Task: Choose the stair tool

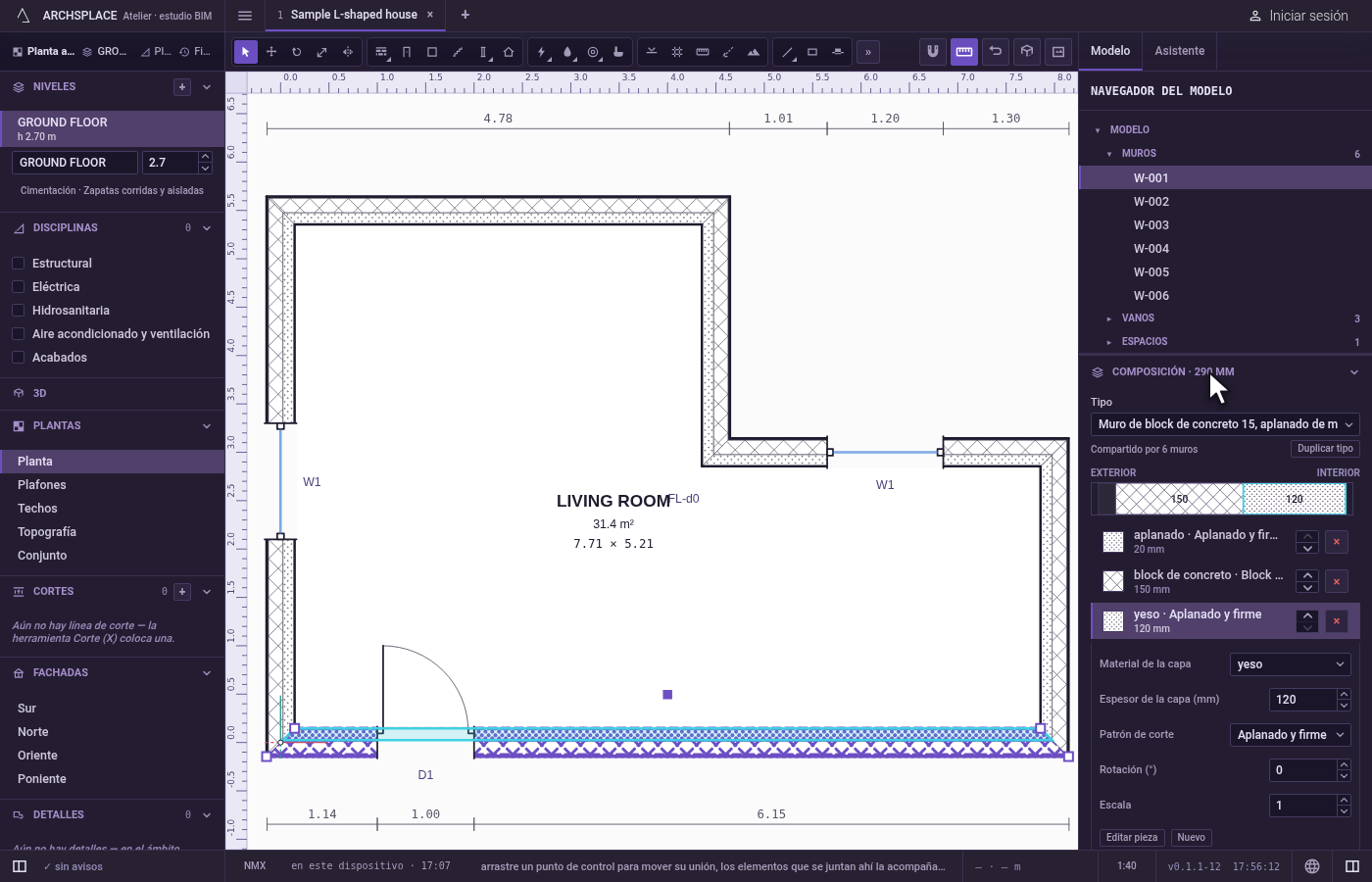Action: (458, 52)
